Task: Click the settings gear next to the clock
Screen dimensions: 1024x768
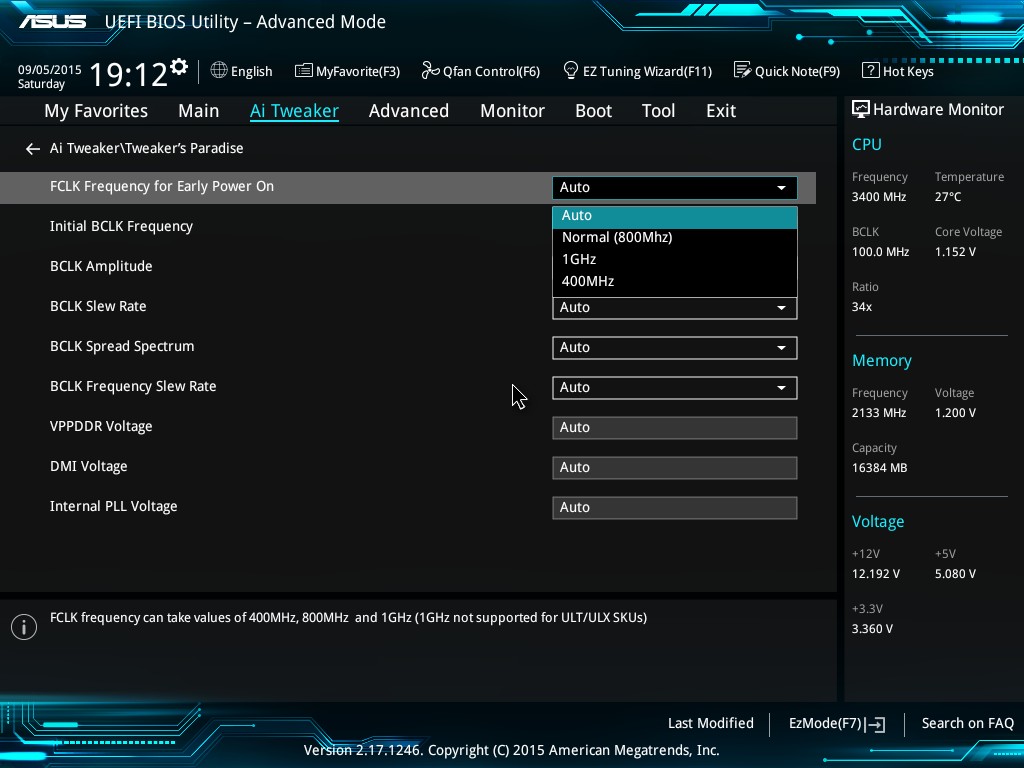Action: pyautogui.click(x=179, y=67)
